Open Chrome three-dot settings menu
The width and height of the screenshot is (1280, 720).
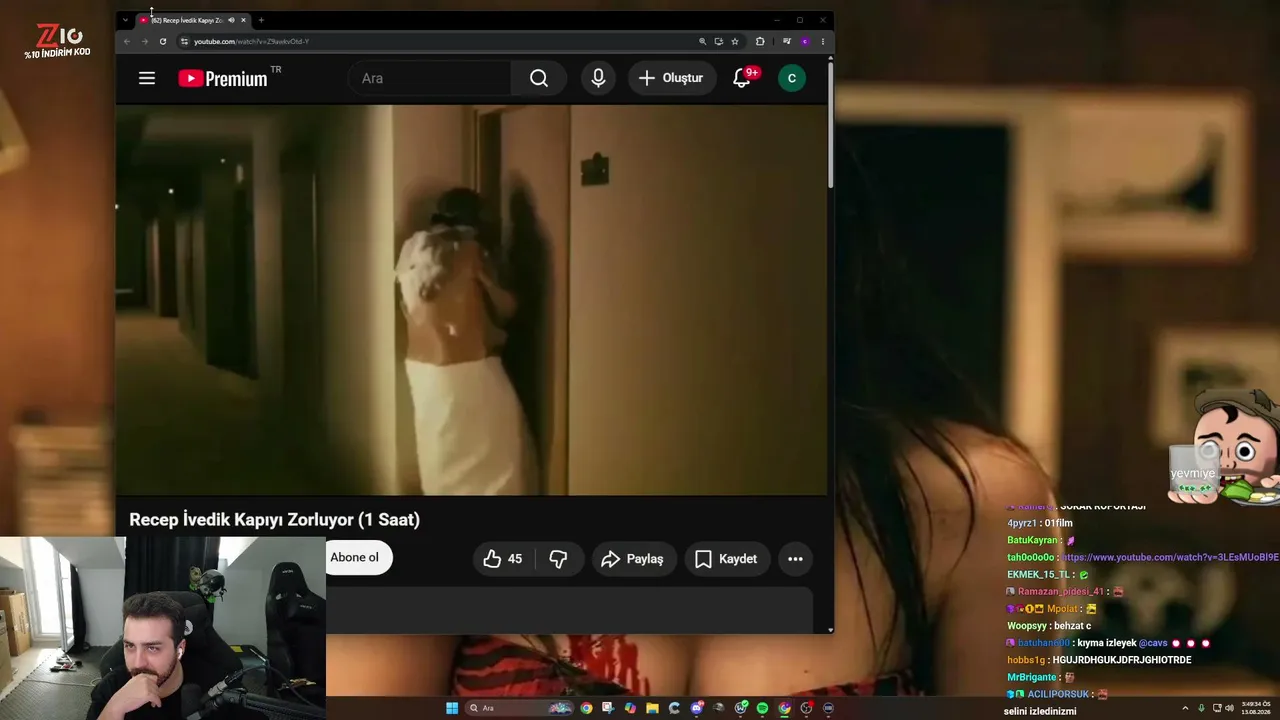point(823,41)
